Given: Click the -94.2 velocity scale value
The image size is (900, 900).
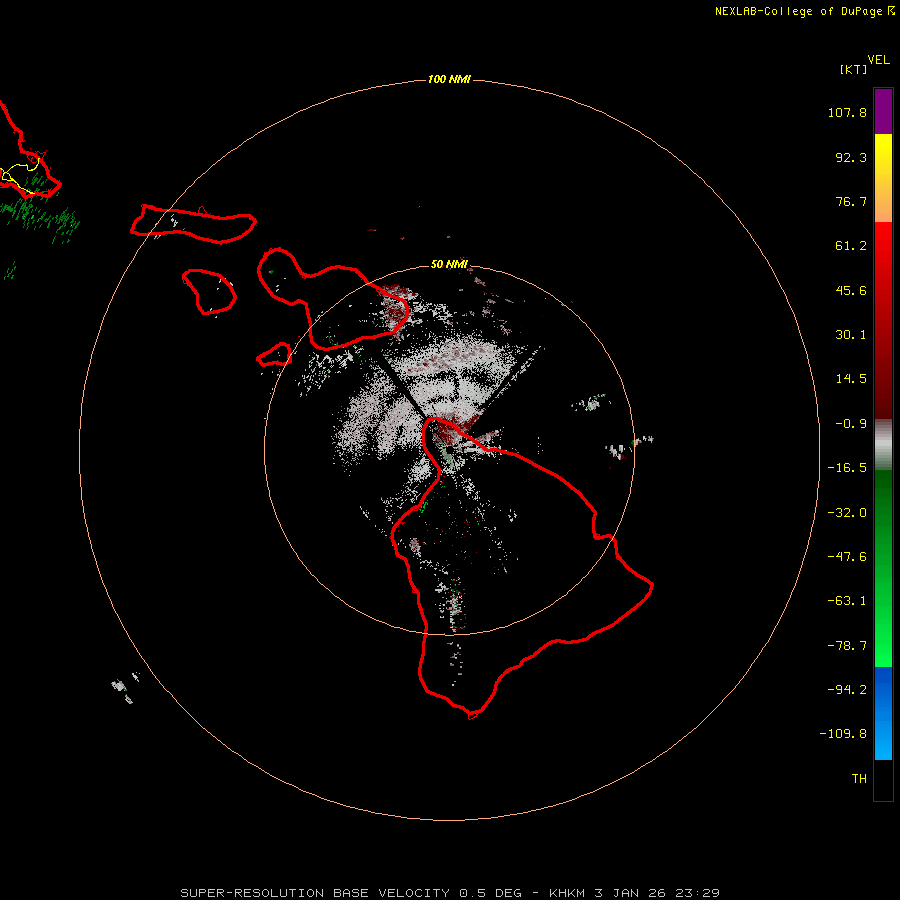Looking at the screenshot, I should [x=847, y=689].
